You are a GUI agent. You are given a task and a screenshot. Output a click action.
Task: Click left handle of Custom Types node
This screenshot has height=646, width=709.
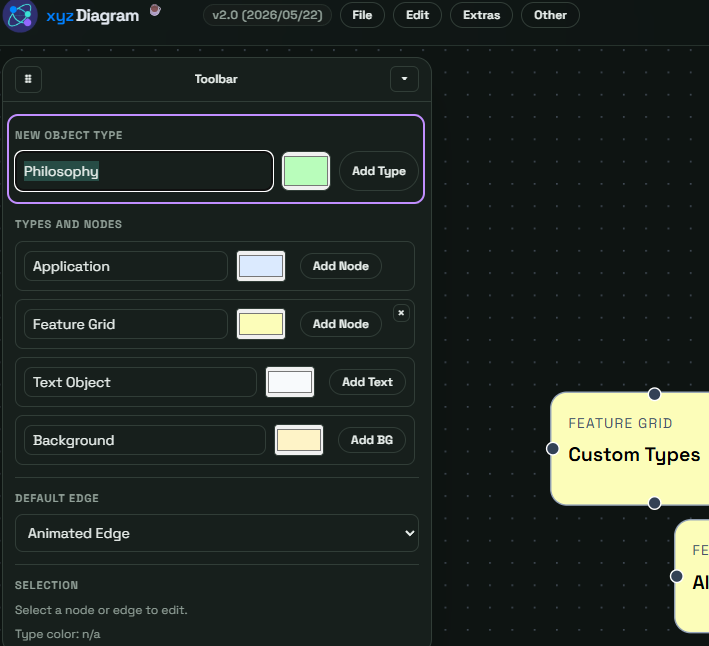click(552, 448)
